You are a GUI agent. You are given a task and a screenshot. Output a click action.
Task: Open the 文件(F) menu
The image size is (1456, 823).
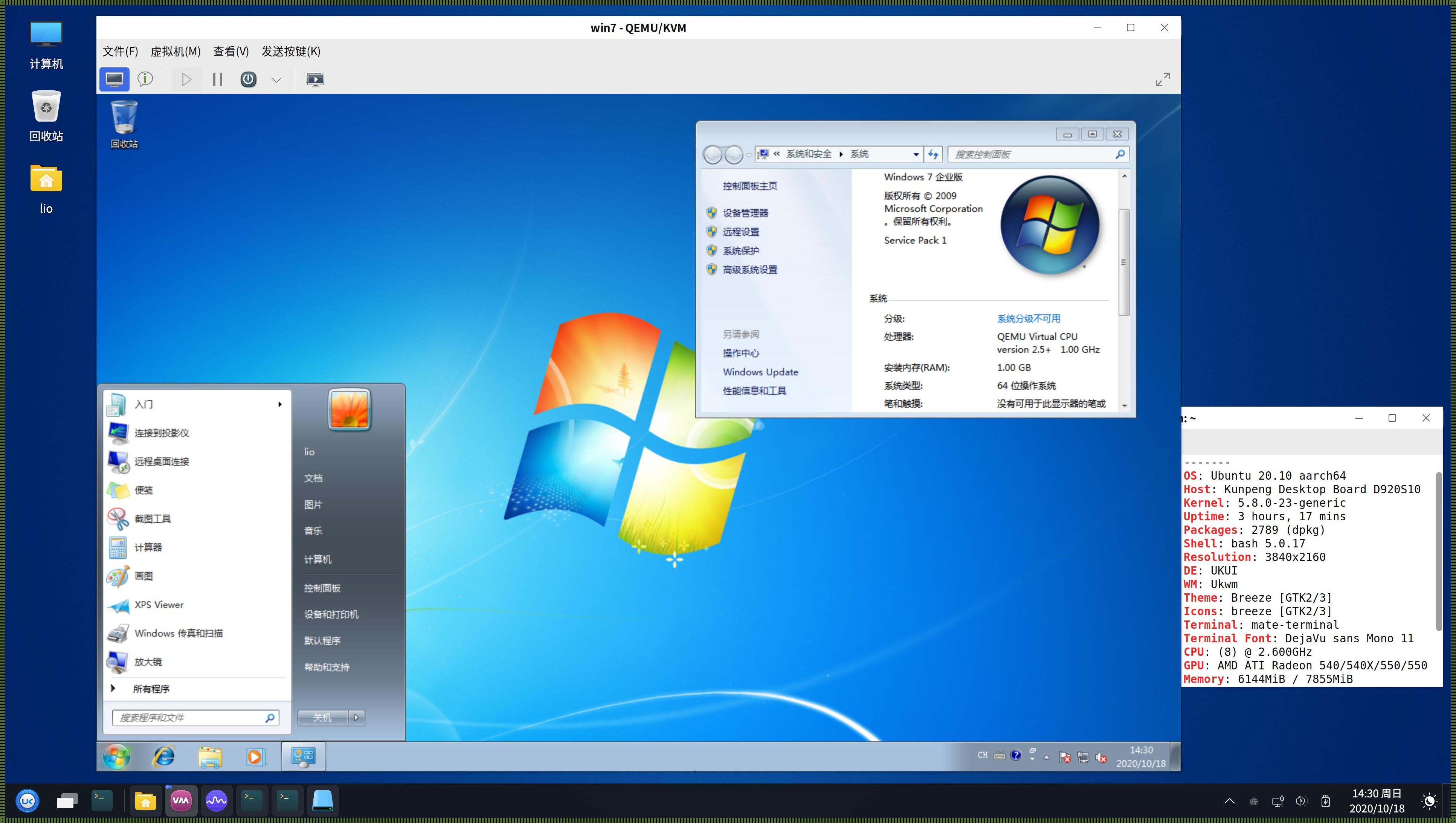(120, 52)
